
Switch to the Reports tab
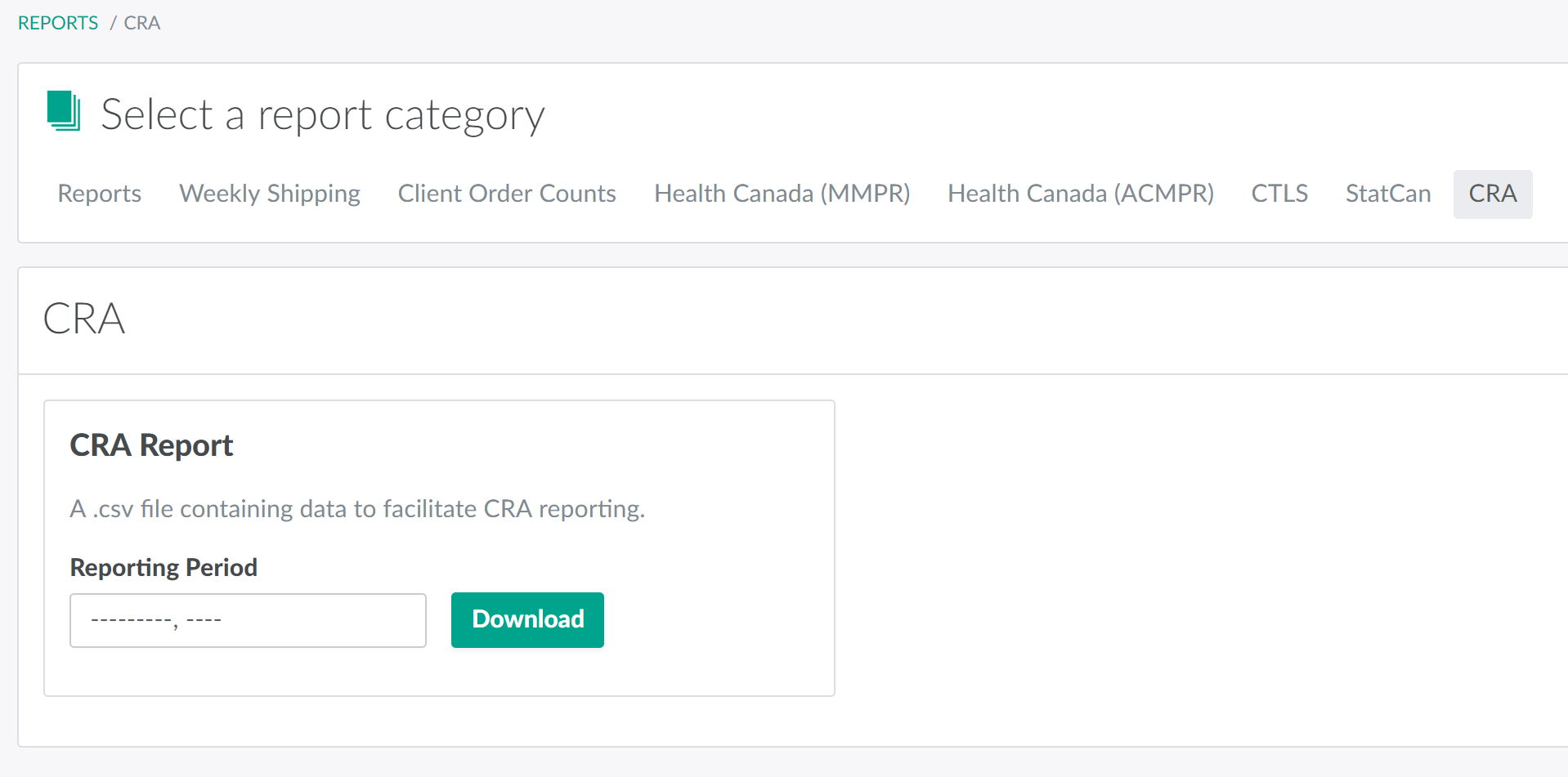[99, 194]
